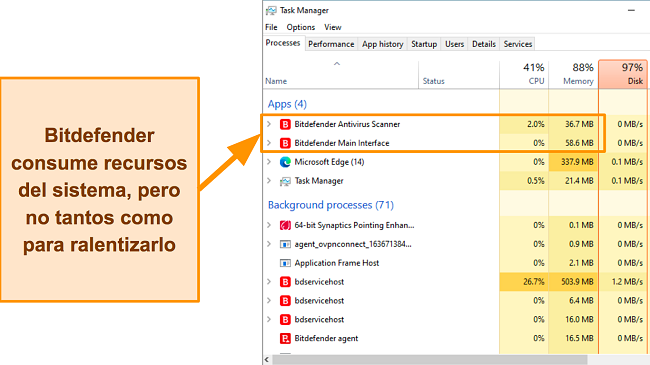The image size is (650, 365).
Task: Expand 64-bit Synaptics Pointing Enhancer row
Action: tap(269, 225)
